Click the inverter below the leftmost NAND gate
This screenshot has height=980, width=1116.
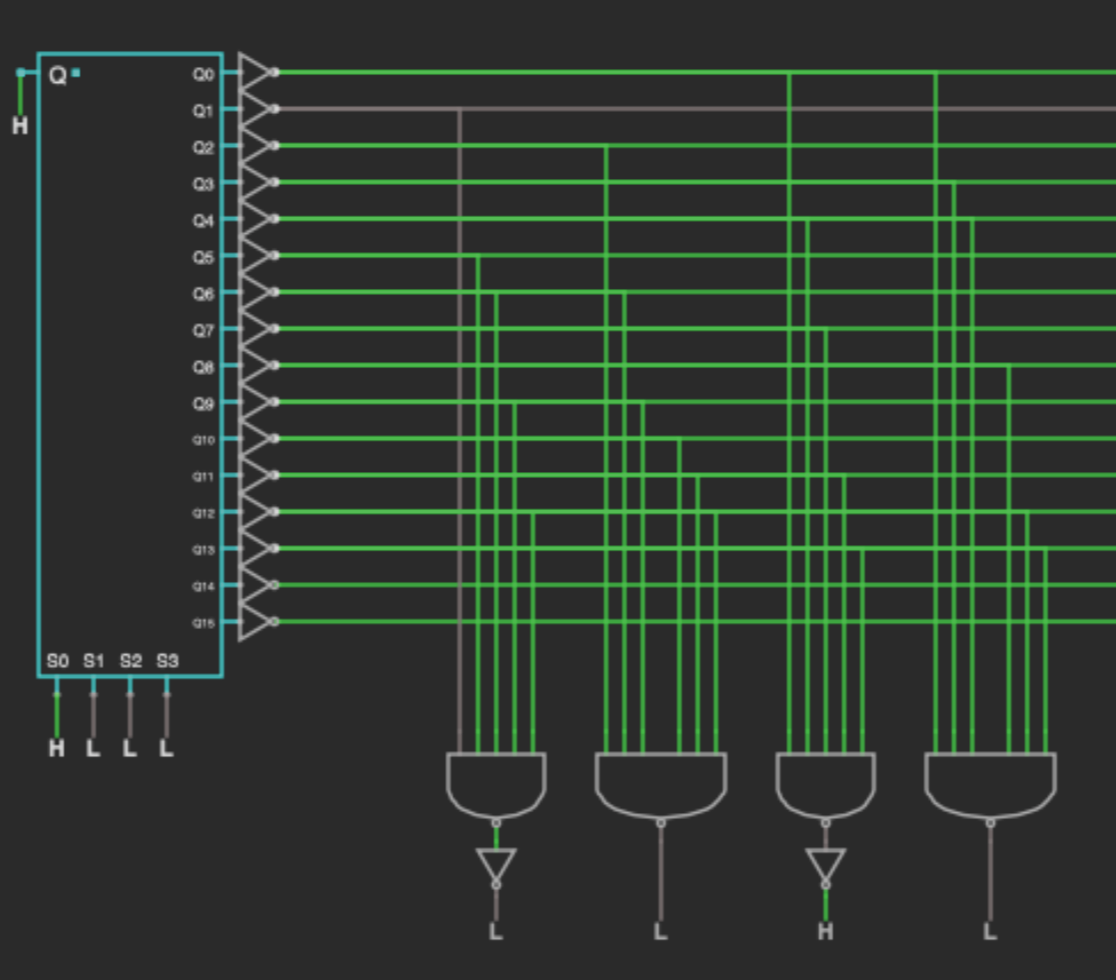[x=496, y=864]
